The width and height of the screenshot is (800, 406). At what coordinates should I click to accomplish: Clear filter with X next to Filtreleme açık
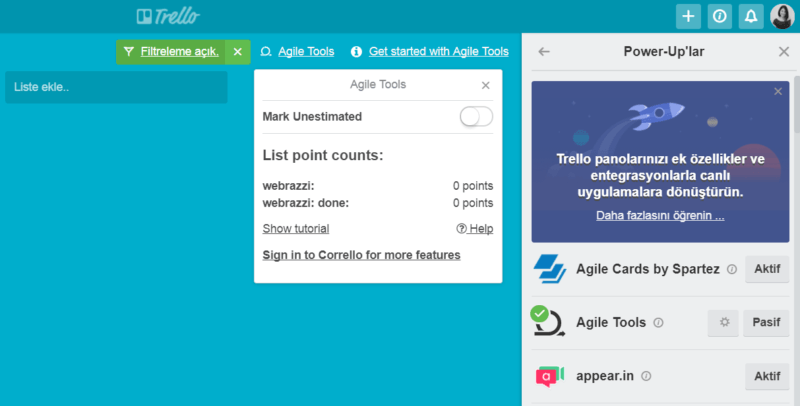(237, 51)
